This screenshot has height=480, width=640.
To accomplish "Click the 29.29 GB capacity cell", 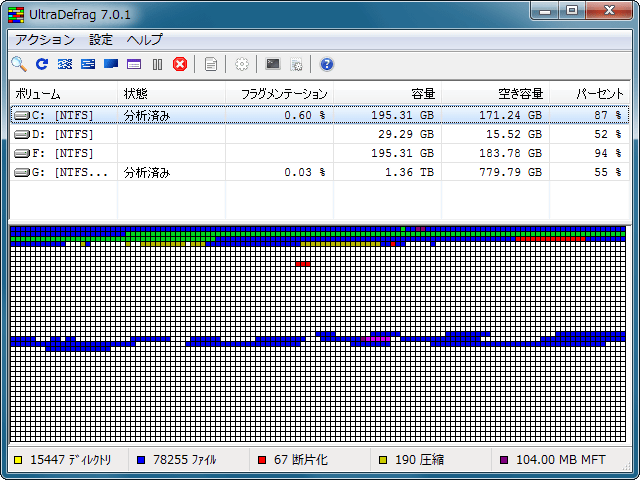I will (x=406, y=134).
